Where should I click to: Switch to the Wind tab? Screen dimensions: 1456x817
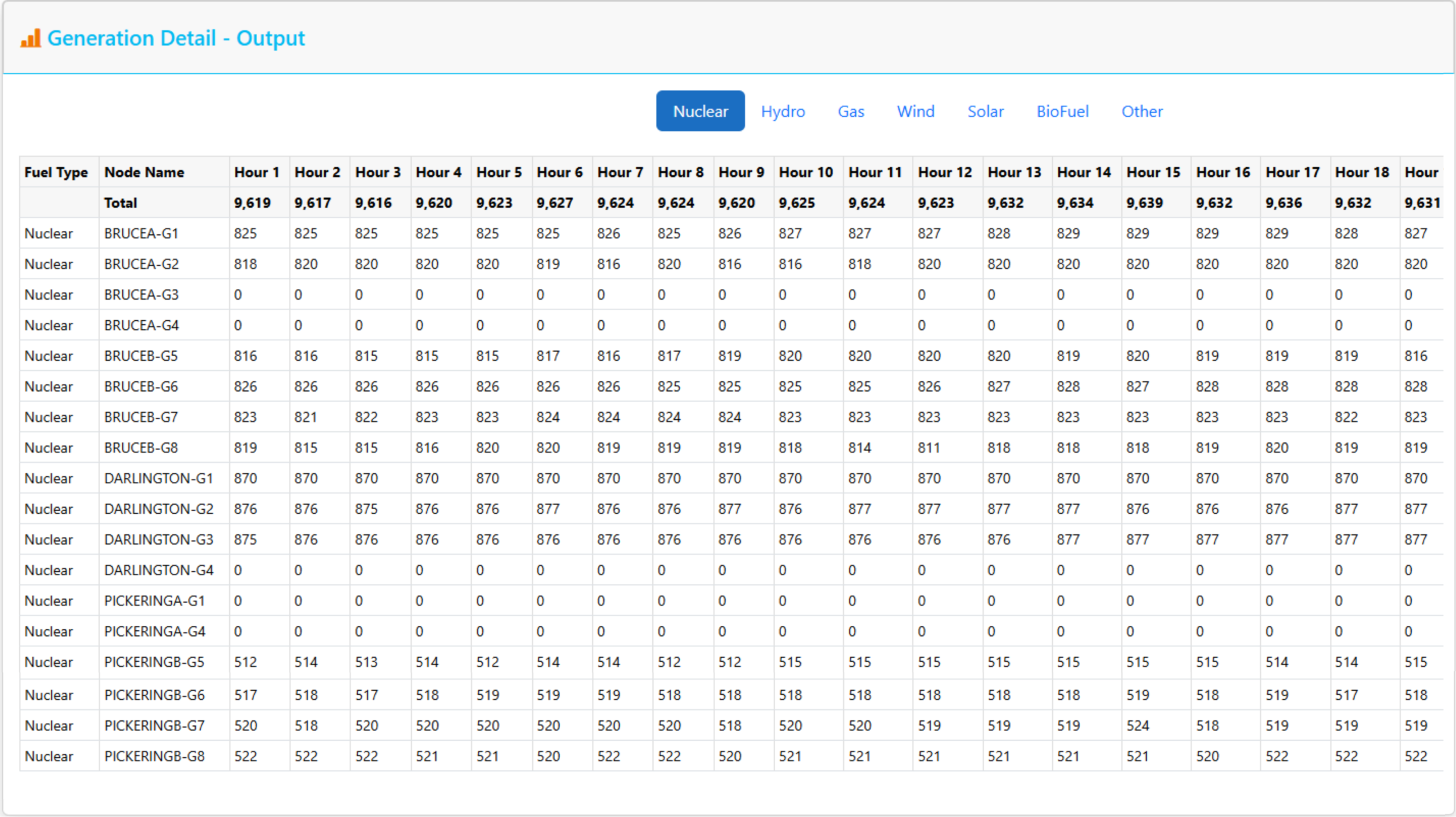[x=915, y=112]
